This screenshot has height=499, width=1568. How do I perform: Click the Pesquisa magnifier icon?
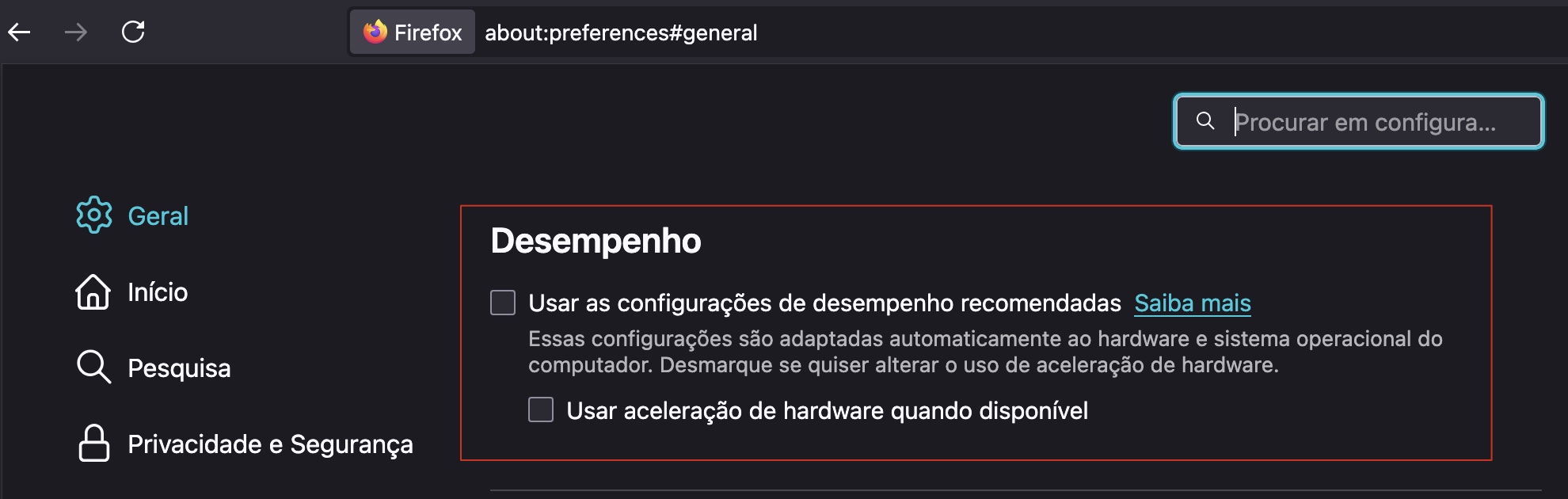coord(94,367)
